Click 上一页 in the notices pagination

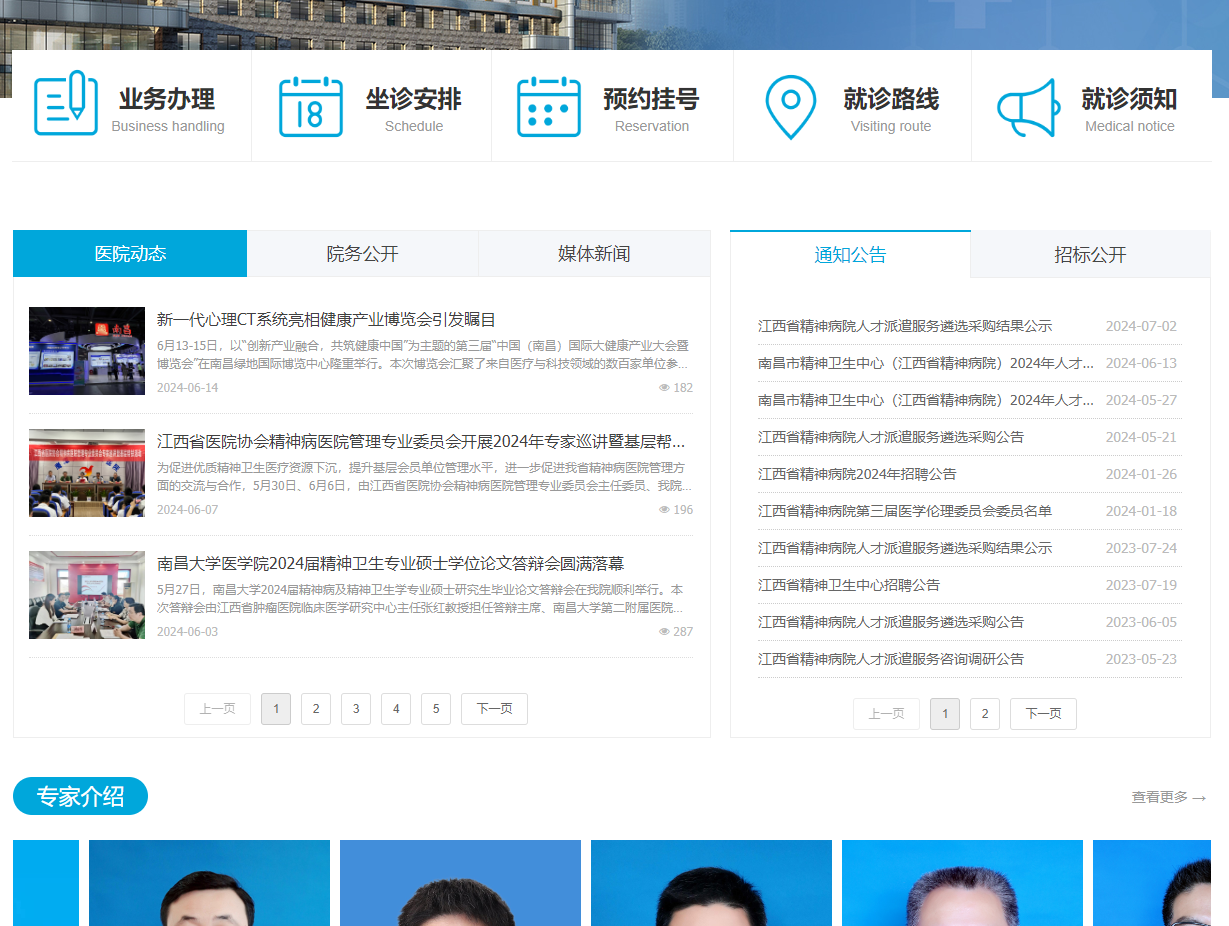(x=886, y=714)
